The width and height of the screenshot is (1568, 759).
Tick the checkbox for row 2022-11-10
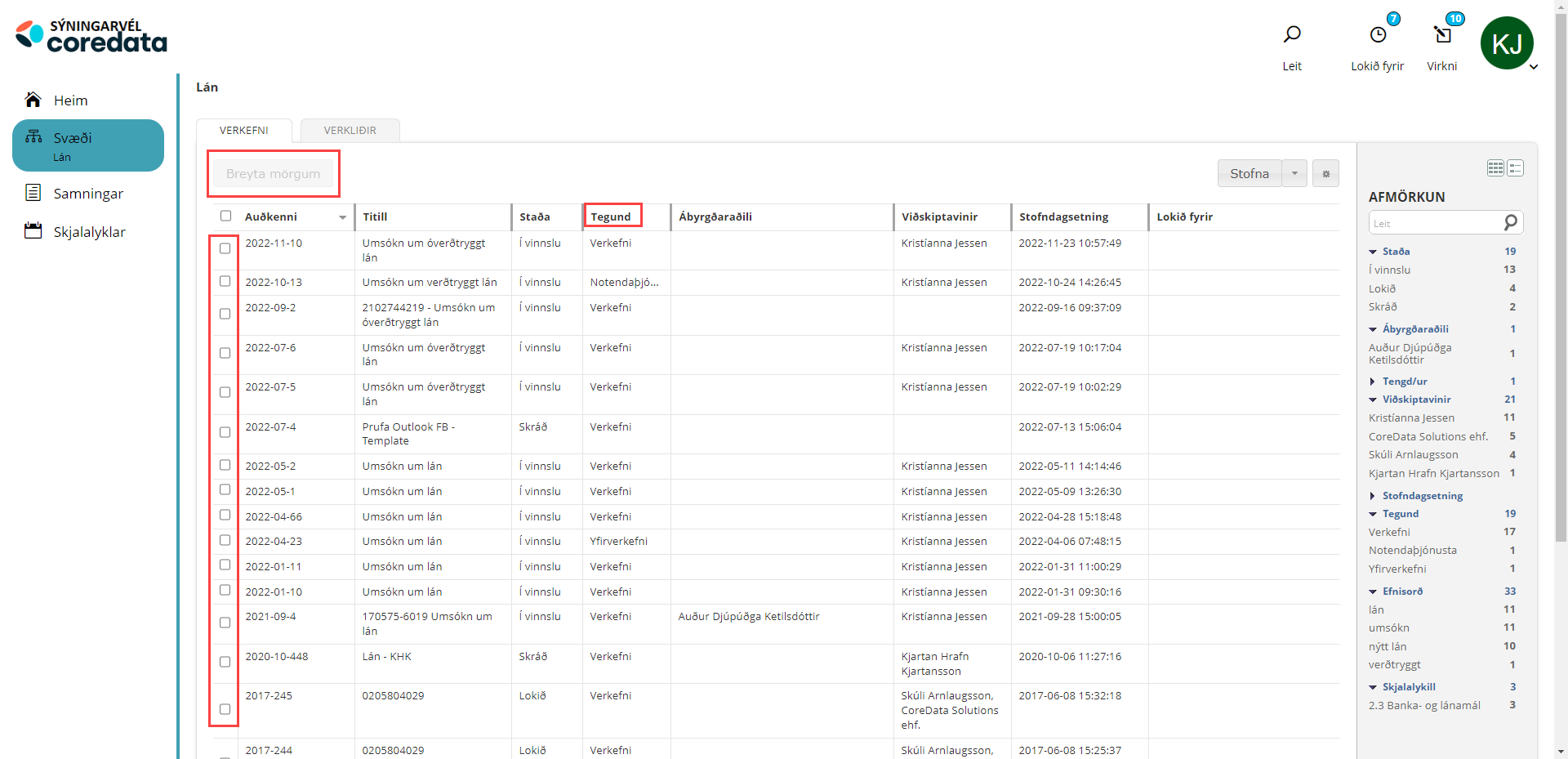(225, 248)
